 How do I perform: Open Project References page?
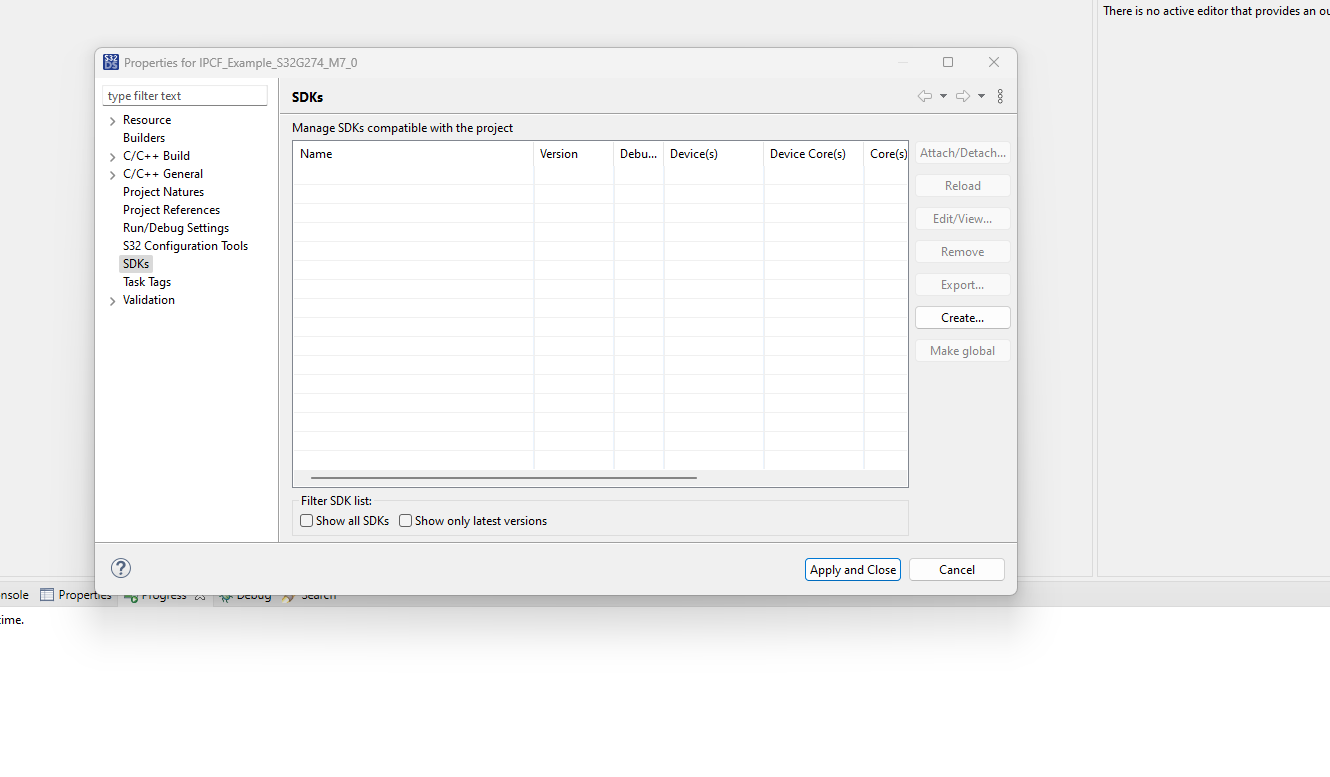(171, 210)
